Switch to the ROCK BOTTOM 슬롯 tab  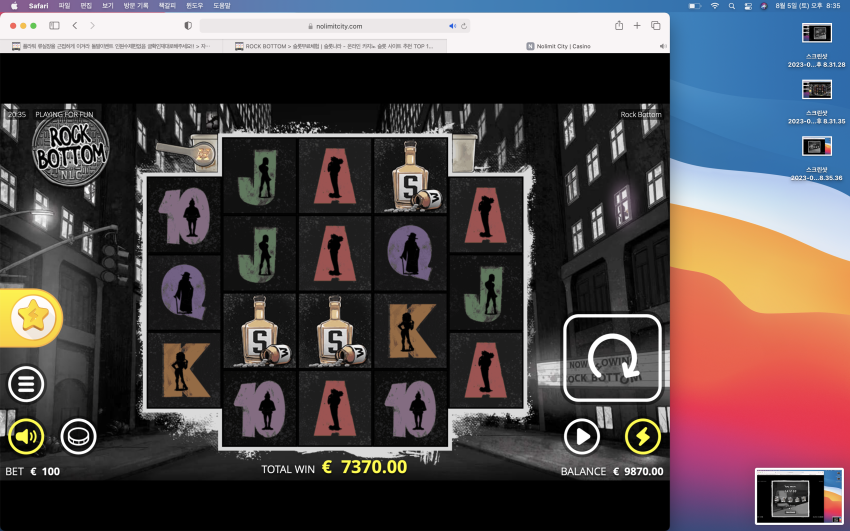tap(334, 46)
